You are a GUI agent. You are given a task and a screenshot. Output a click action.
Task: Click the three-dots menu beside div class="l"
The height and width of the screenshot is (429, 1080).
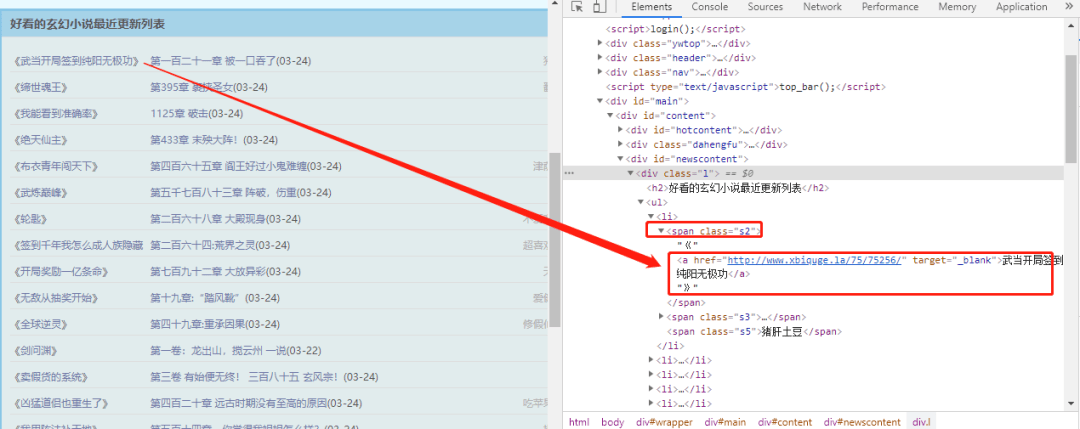(569, 173)
